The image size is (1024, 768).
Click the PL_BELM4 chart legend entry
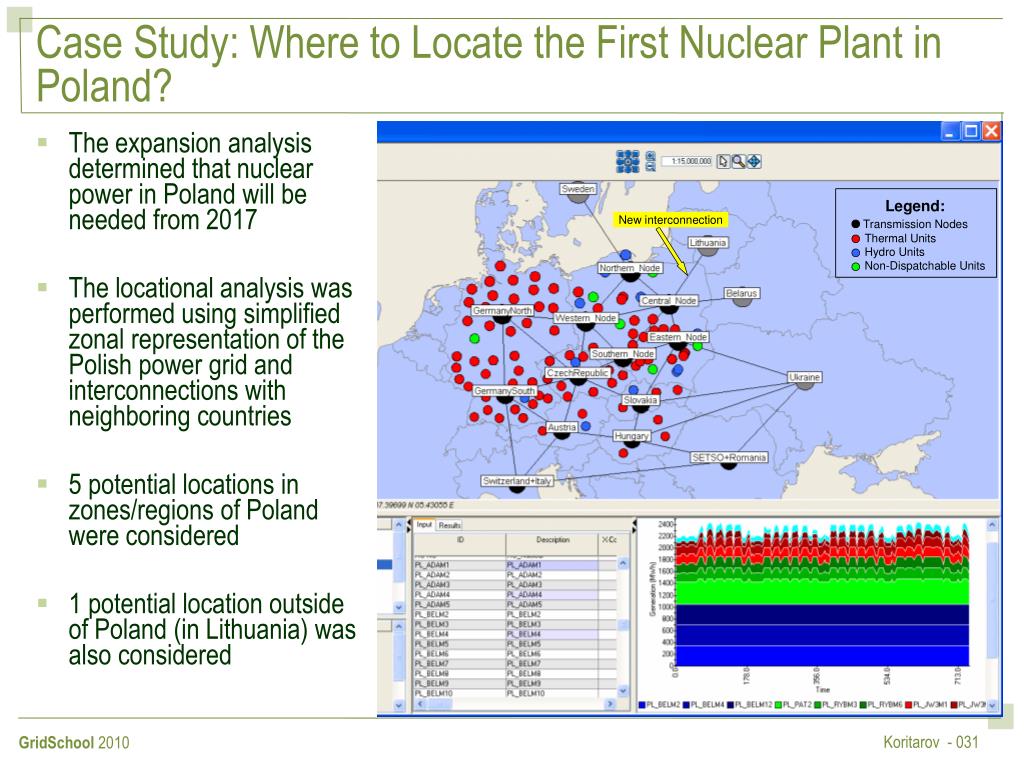click(x=703, y=705)
